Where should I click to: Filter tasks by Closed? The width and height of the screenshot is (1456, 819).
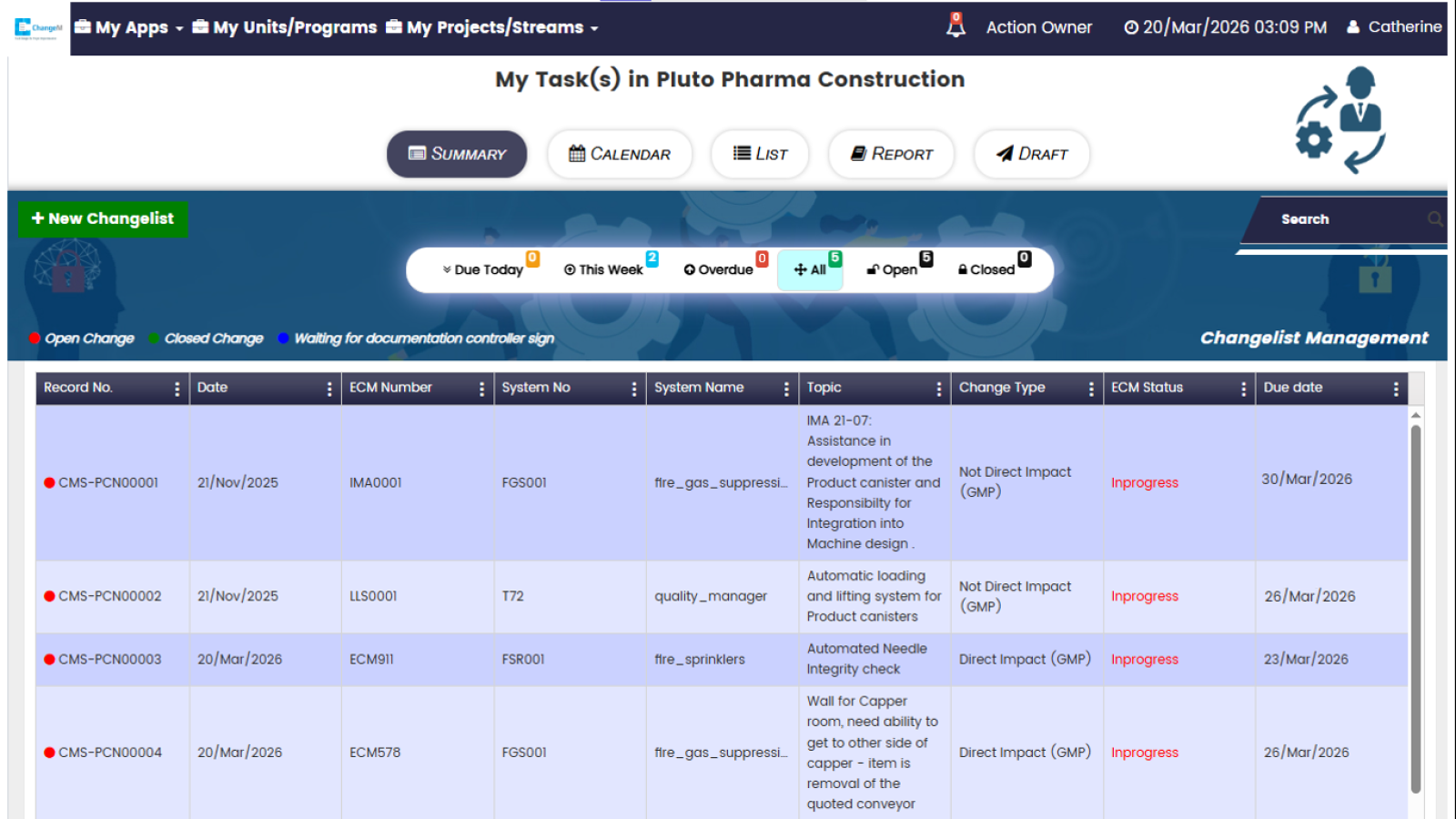986,270
